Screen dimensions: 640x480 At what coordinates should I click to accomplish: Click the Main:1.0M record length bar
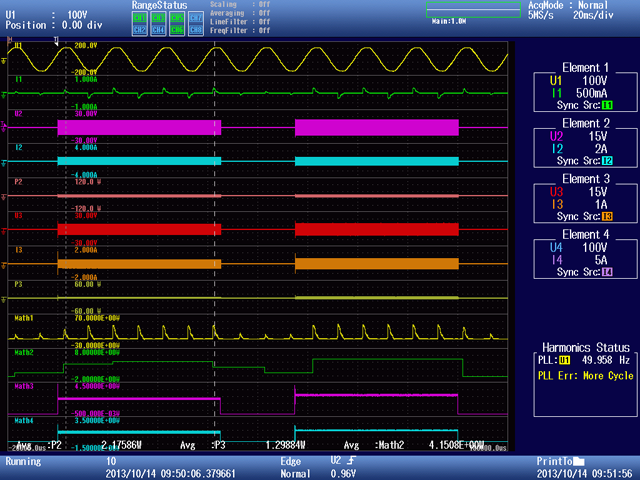click(473, 10)
